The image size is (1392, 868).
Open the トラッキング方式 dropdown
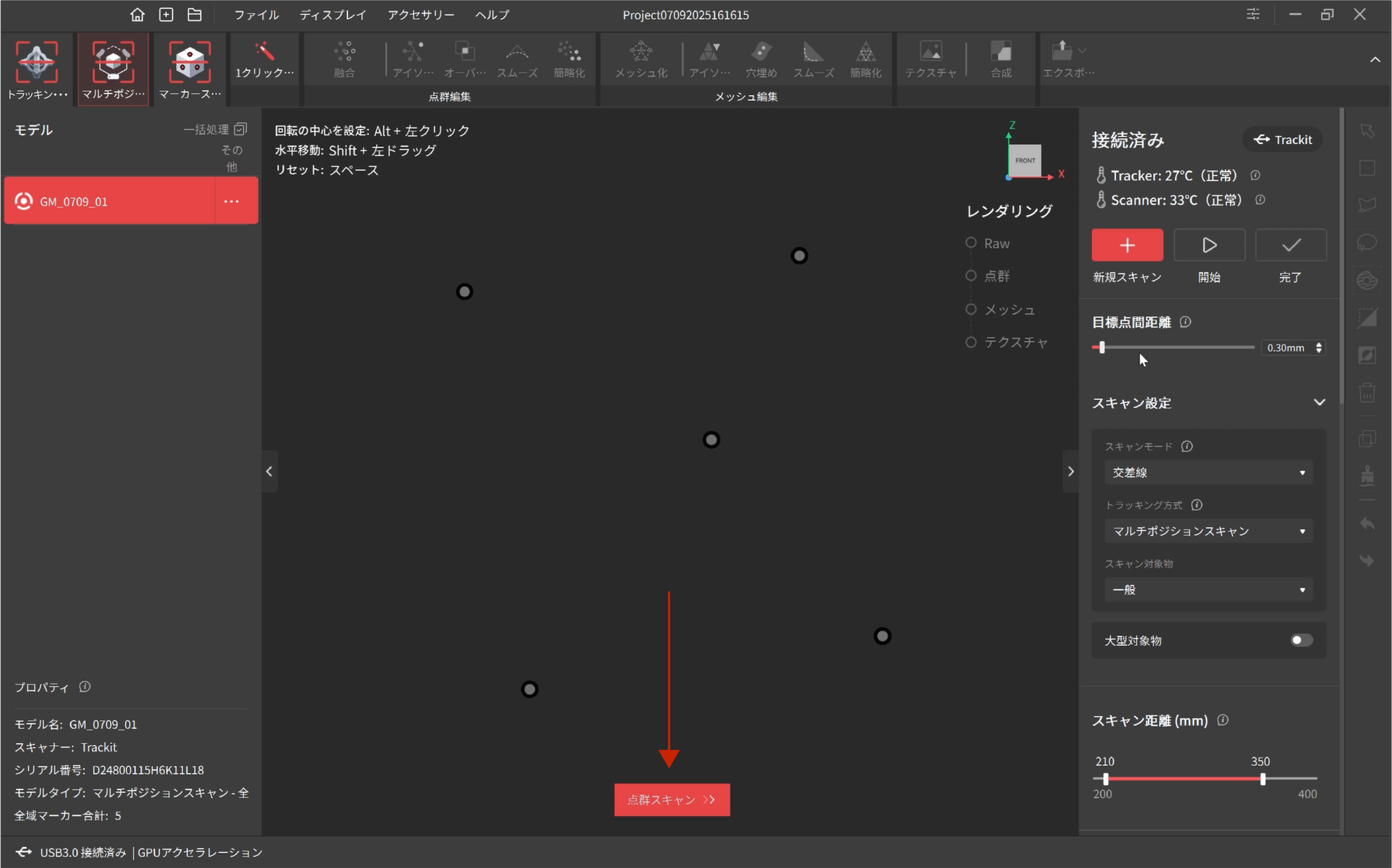pyautogui.click(x=1208, y=531)
